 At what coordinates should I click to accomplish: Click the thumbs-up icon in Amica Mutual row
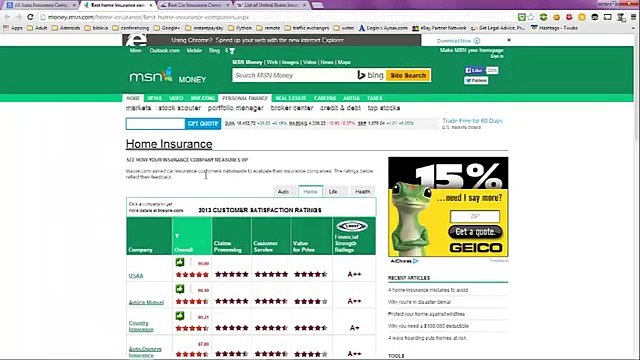click(180, 289)
